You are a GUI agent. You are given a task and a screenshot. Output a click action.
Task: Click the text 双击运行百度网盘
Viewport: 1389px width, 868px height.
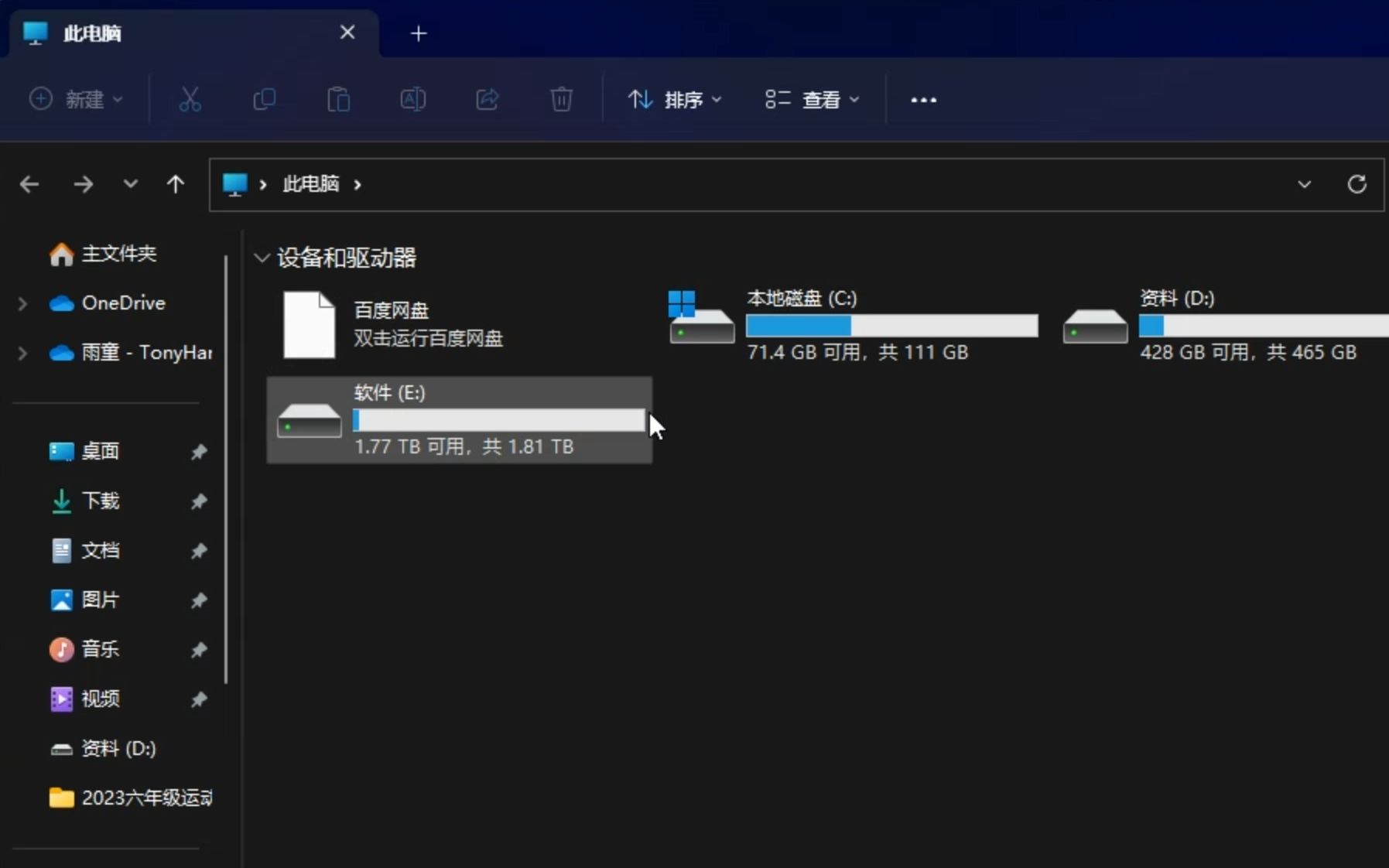(x=428, y=338)
